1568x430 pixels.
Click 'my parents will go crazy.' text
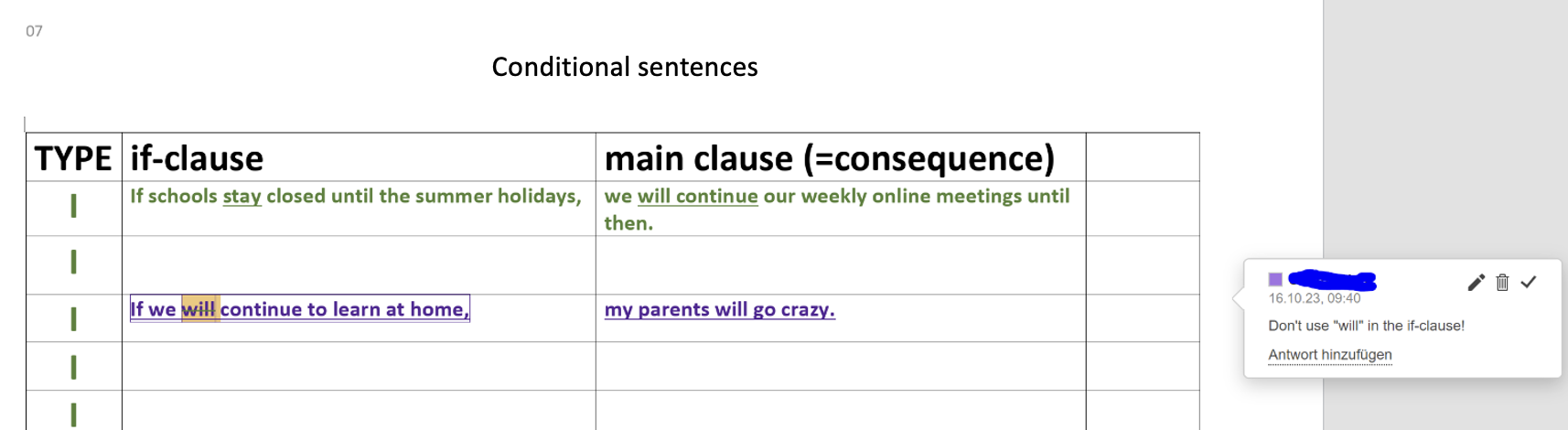click(719, 309)
